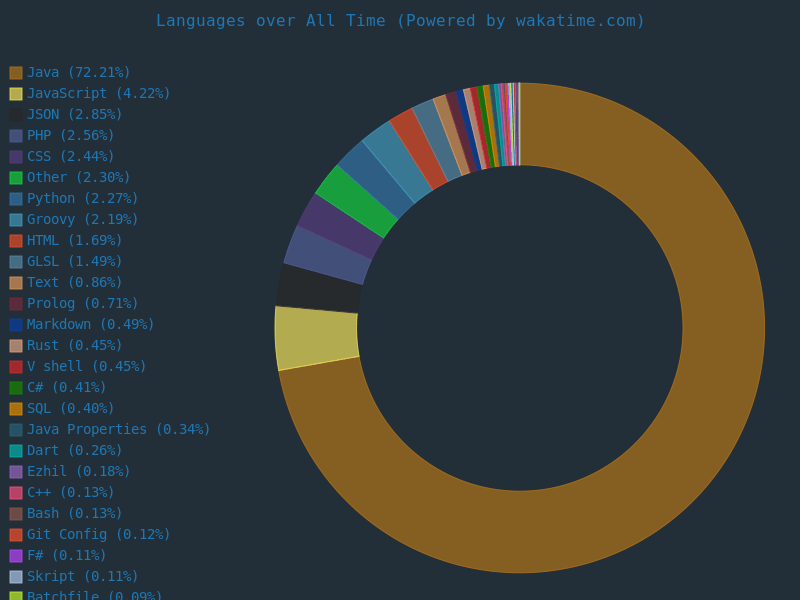Select the JSON legend swatch icon
Viewport: 800px width, 600px height.
click(14, 114)
